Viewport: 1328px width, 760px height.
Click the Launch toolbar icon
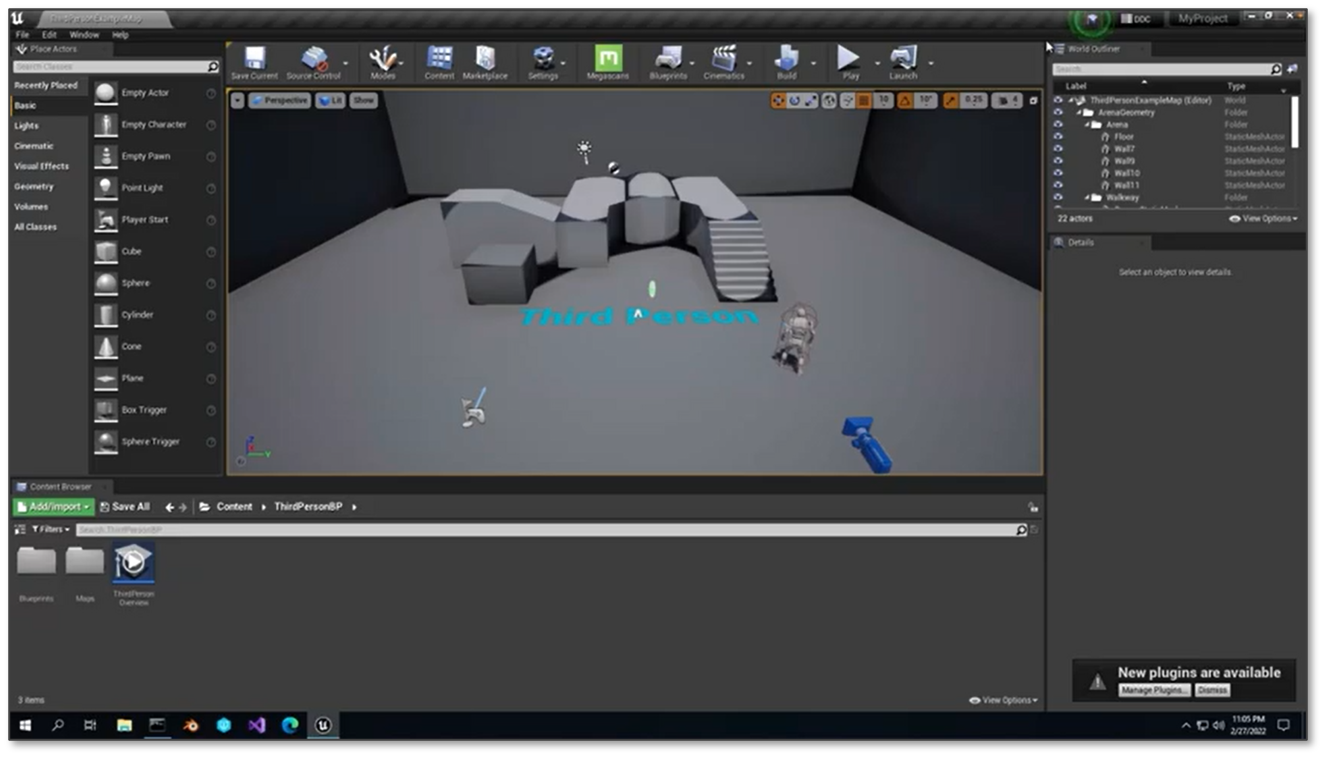pos(903,62)
